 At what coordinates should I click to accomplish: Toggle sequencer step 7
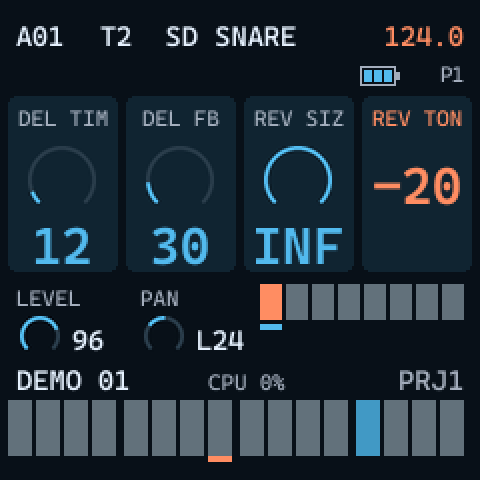coord(192,428)
